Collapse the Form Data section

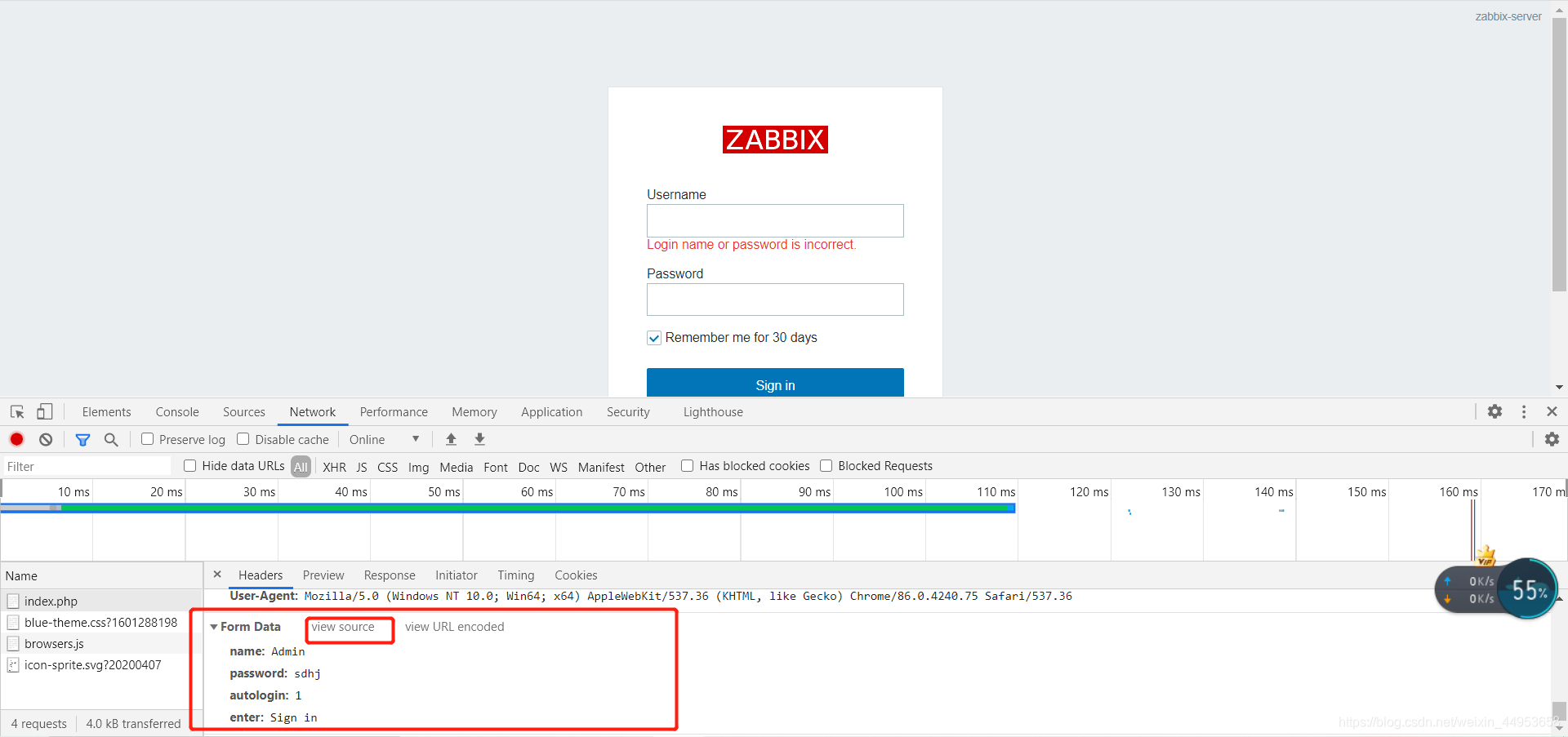(214, 627)
